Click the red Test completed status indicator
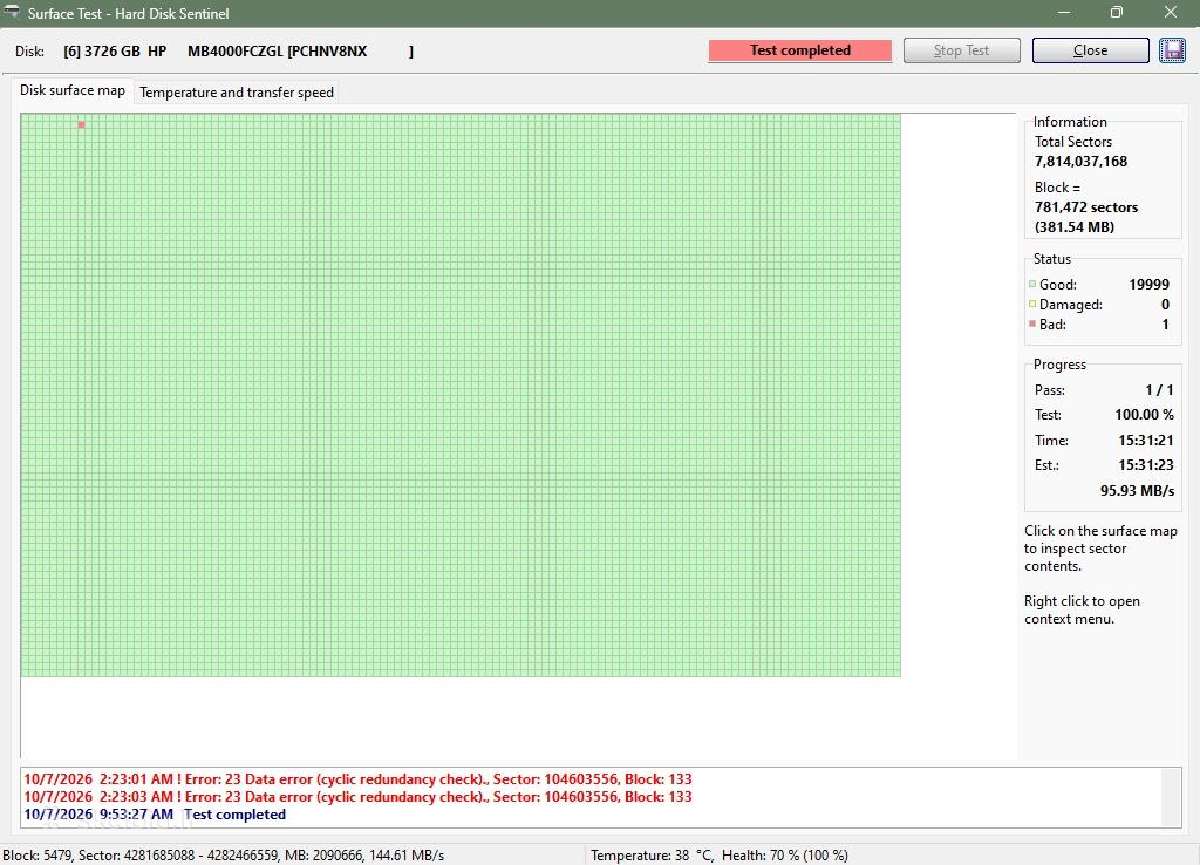Image resolution: width=1200 pixels, height=865 pixels. click(x=800, y=51)
